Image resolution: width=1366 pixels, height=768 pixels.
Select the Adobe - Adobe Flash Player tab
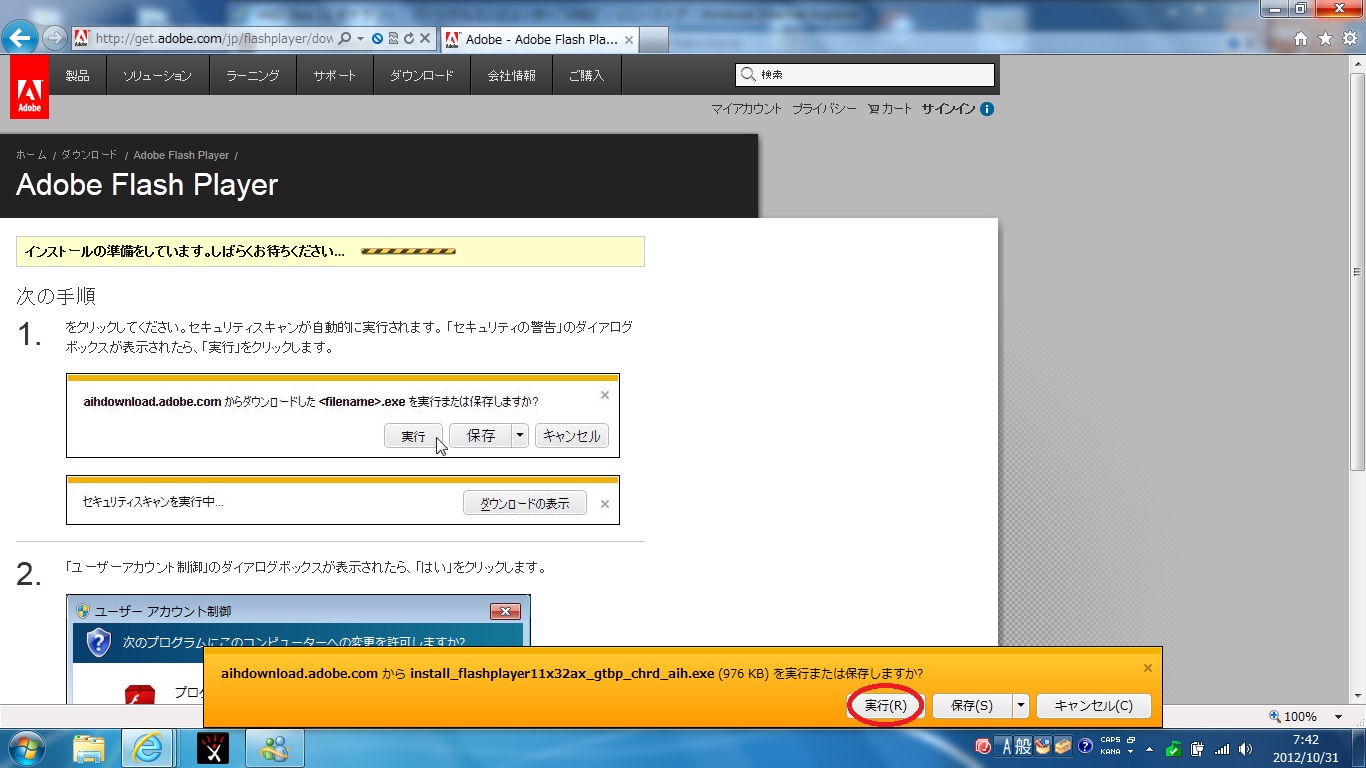coord(539,40)
